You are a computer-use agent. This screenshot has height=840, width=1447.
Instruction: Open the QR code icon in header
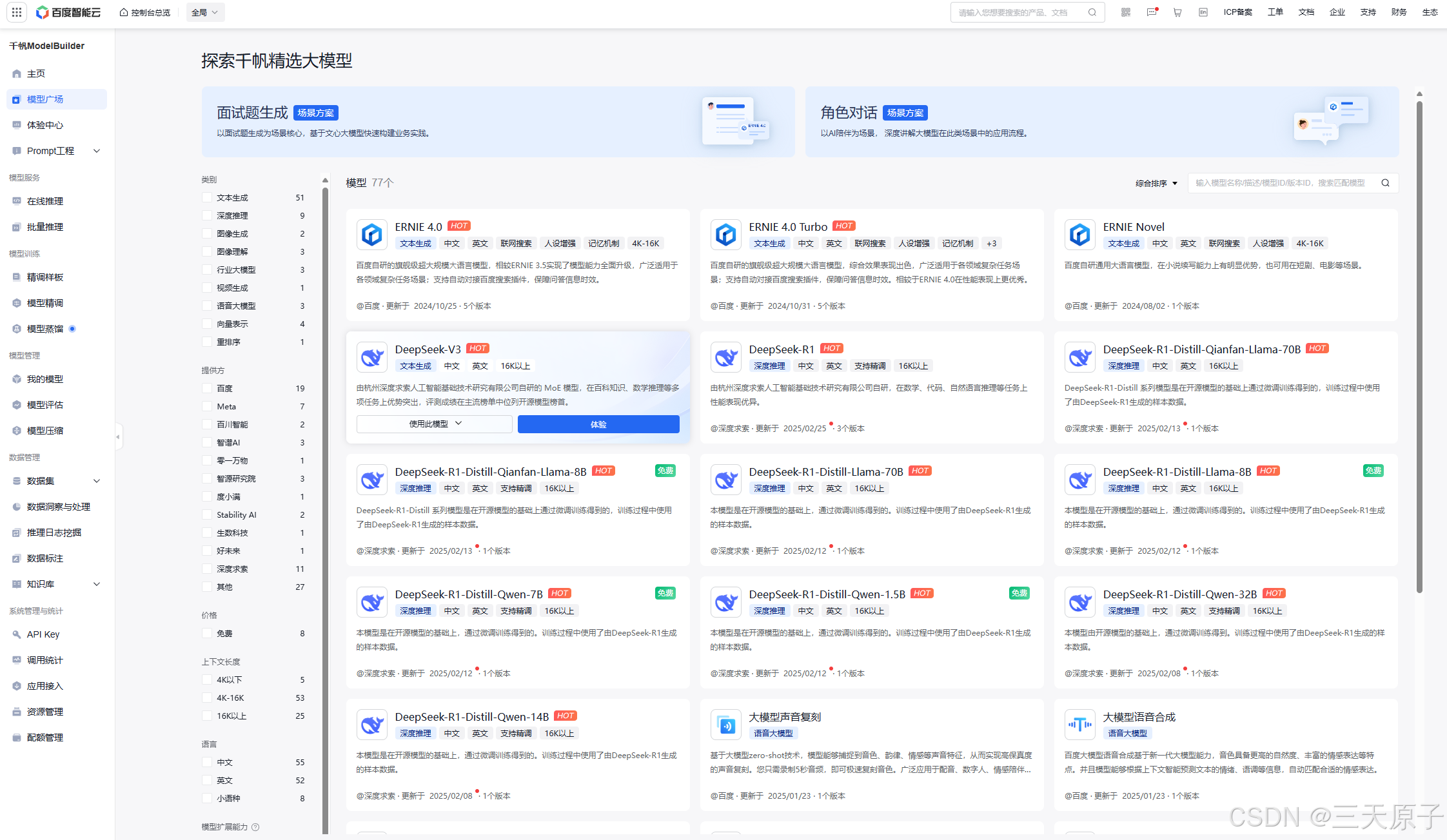[x=1126, y=12]
